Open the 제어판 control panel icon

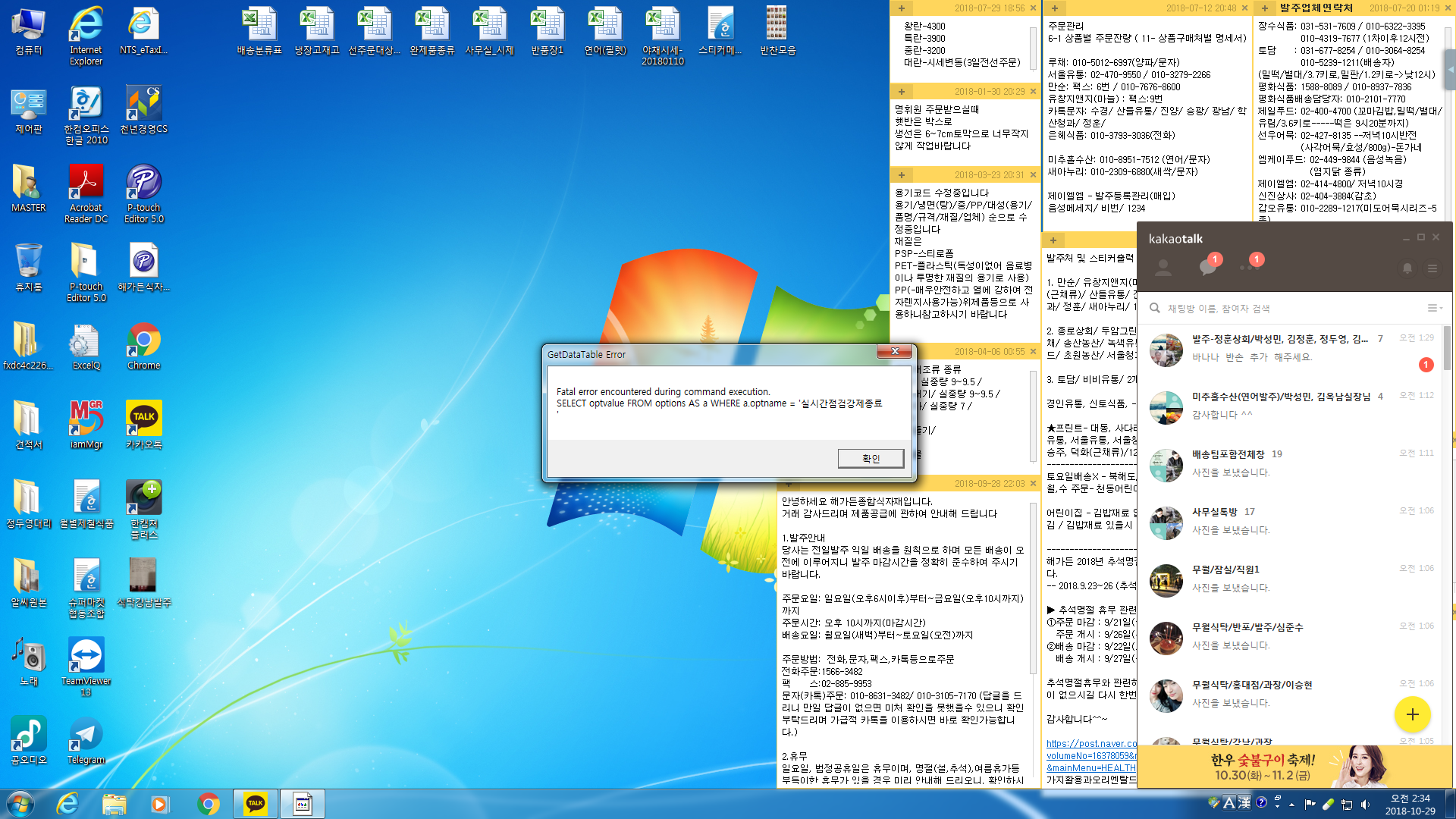29,110
